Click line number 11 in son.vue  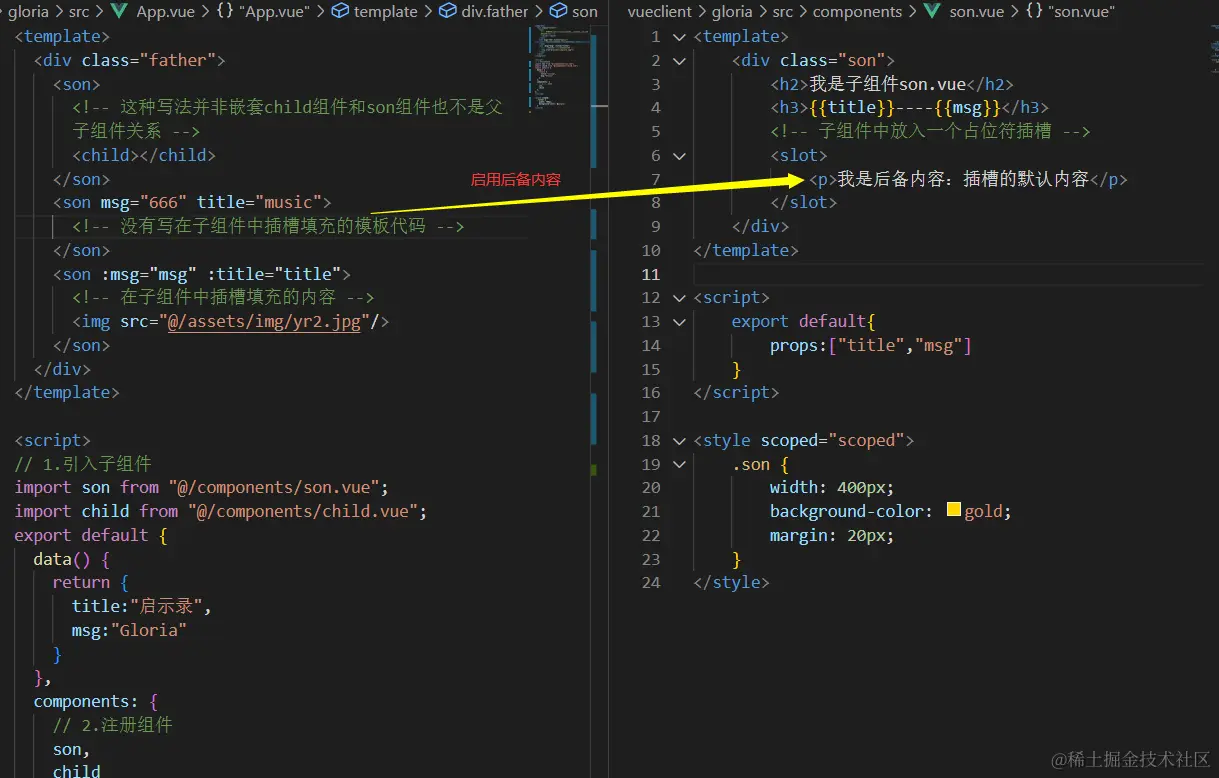pos(651,274)
